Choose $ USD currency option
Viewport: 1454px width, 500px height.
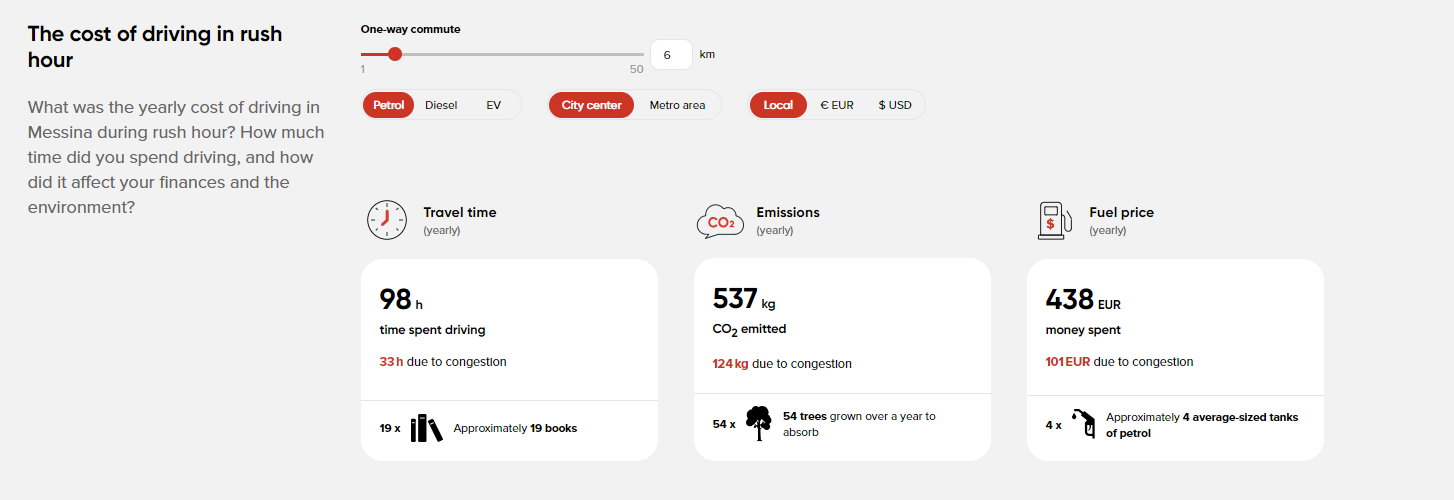coord(895,105)
